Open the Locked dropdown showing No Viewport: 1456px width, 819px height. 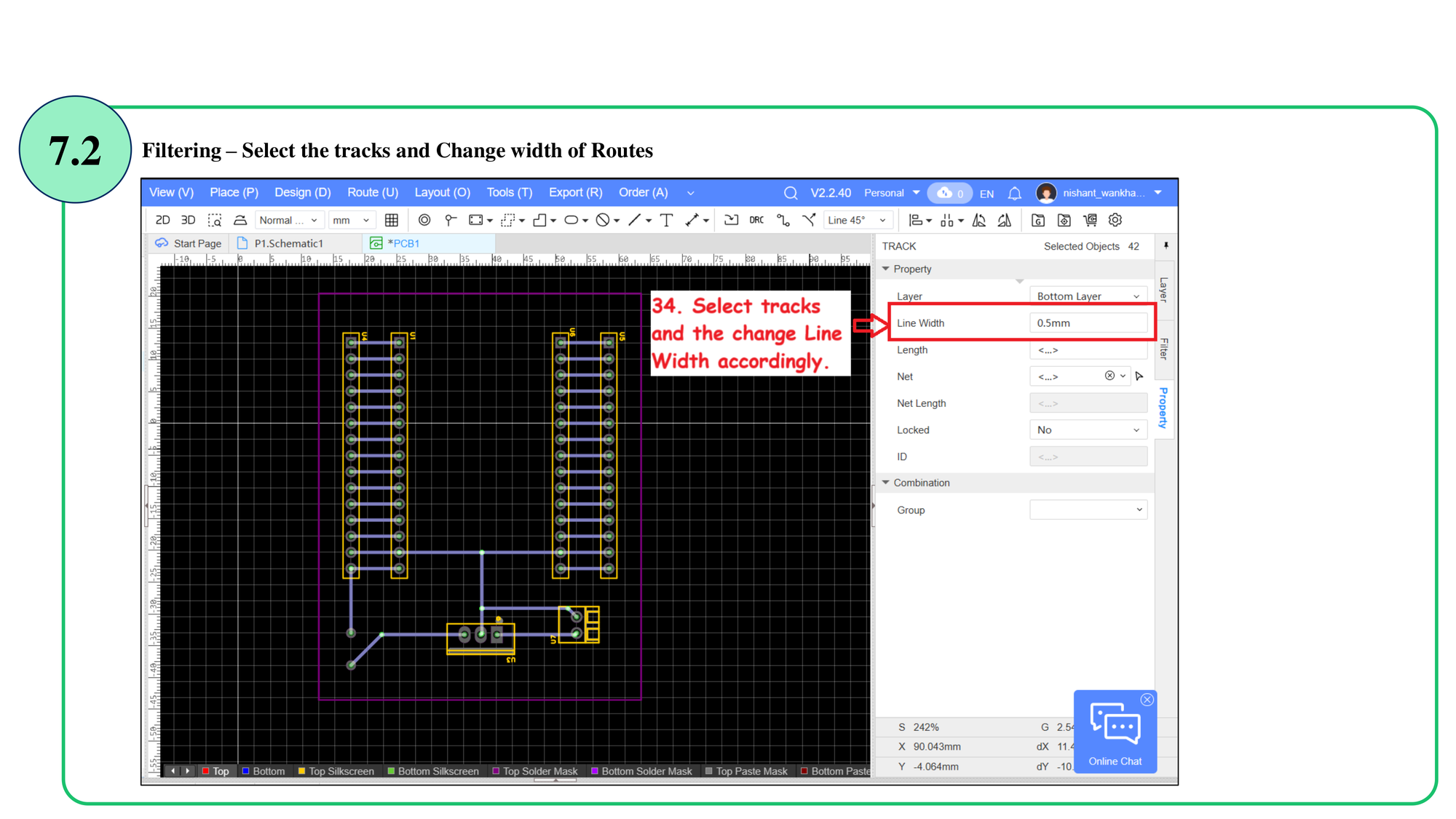coord(1088,430)
